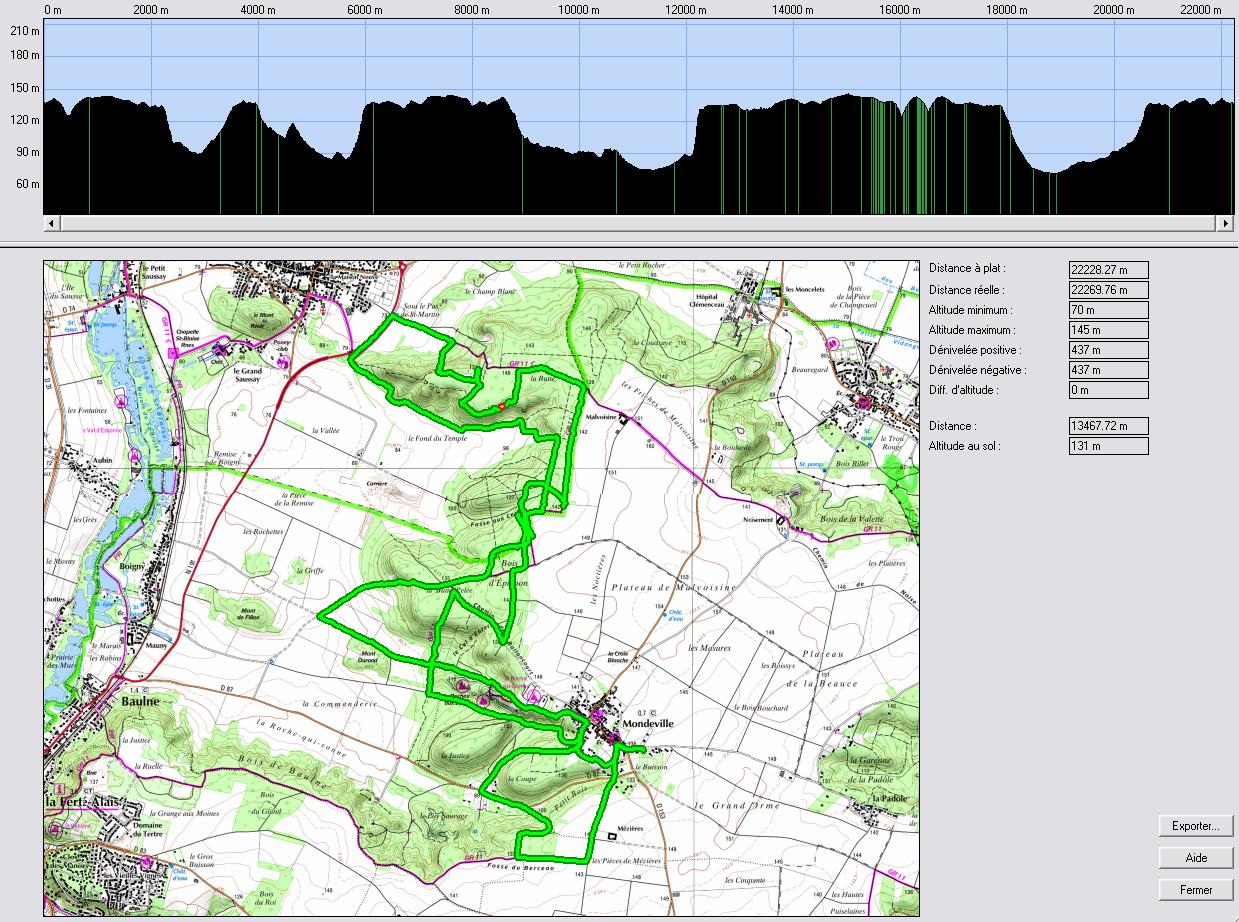
Task: Click the 60 m altitude axis label
Action: [27, 184]
